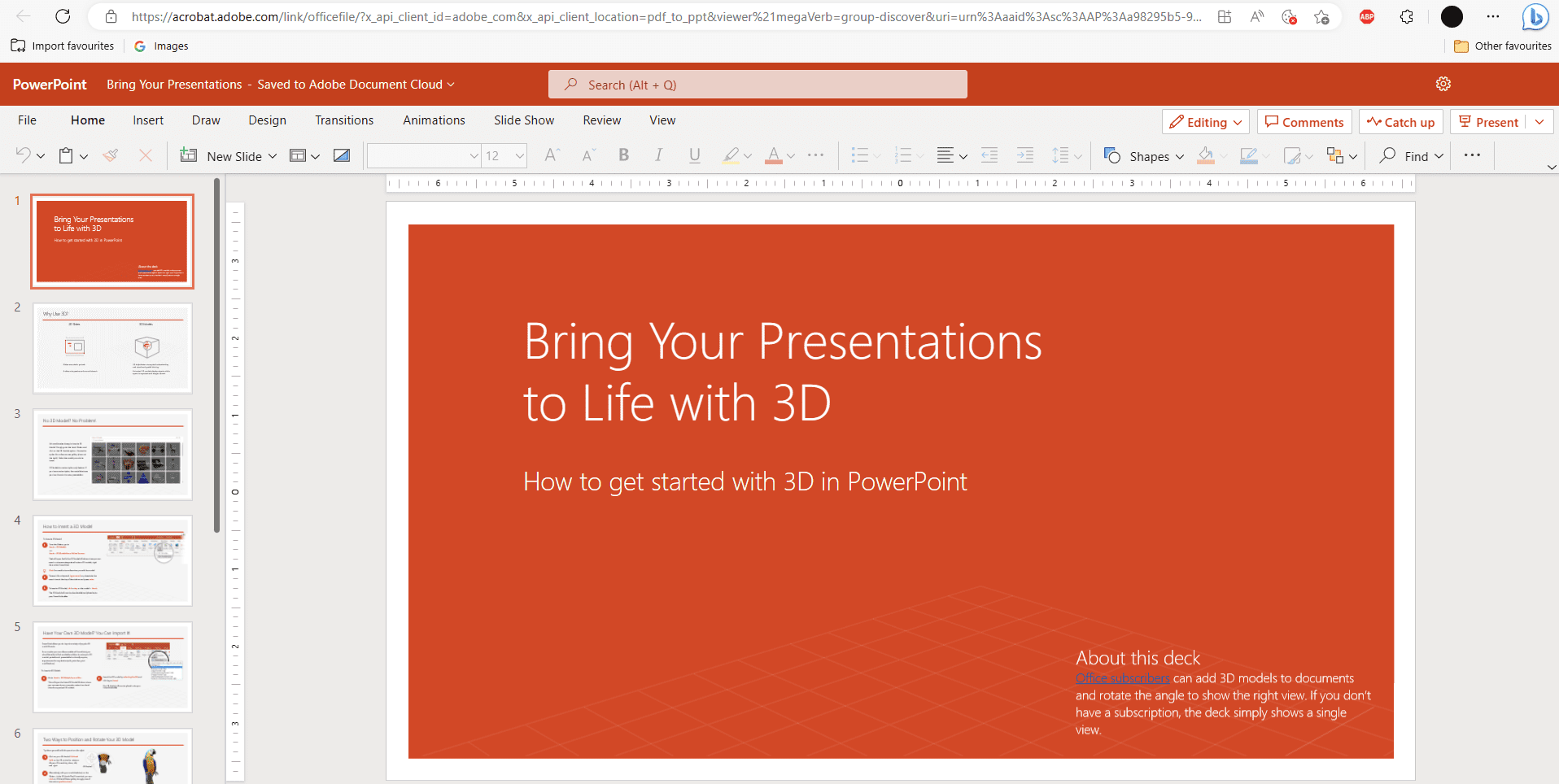
Task: Click the Present button
Action: point(1488,122)
